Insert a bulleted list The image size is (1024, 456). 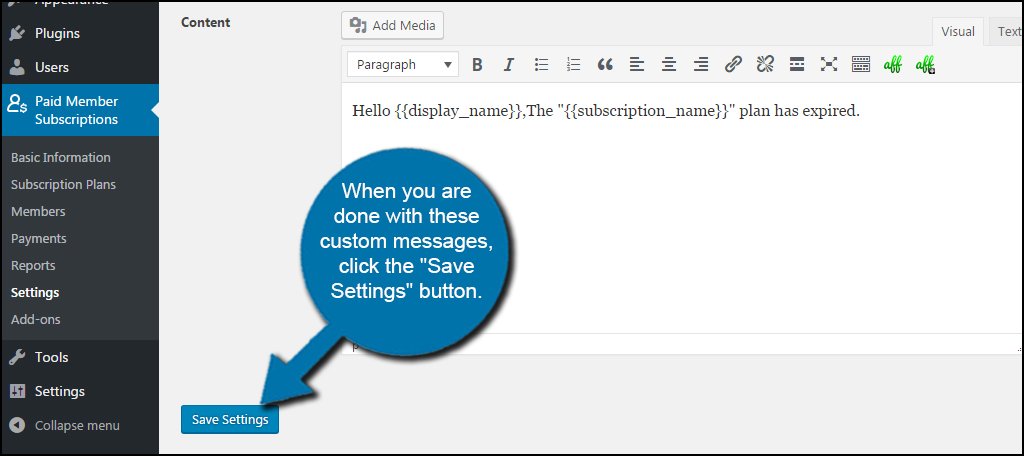coord(541,65)
